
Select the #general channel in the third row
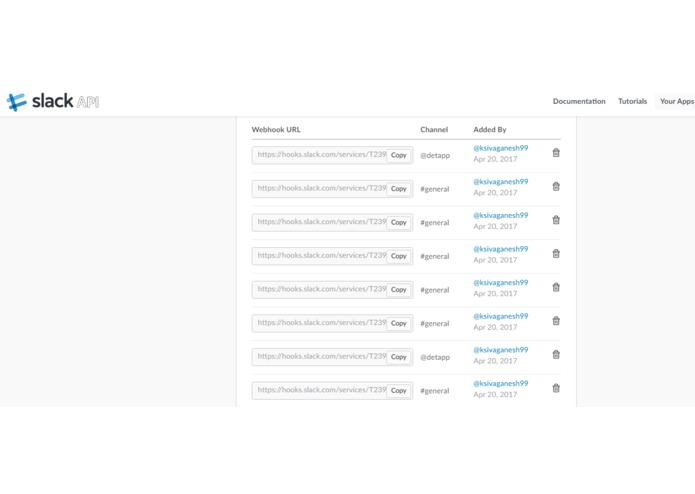434,223
